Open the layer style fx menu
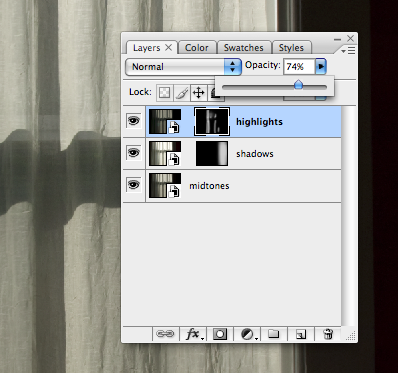 (x=193, y=334)
